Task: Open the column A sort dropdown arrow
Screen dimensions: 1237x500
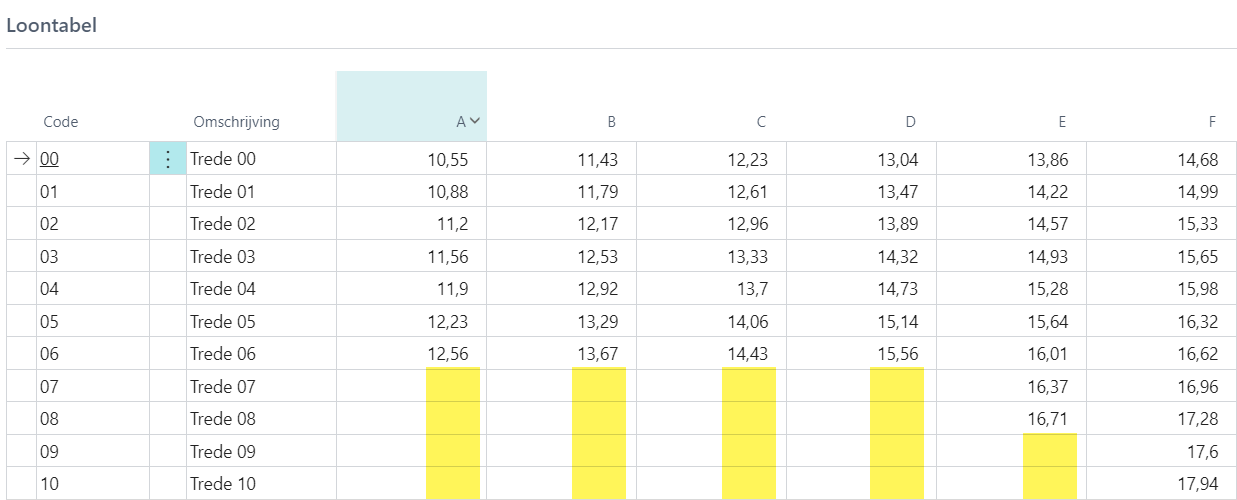Action: (x=475, y=121)
